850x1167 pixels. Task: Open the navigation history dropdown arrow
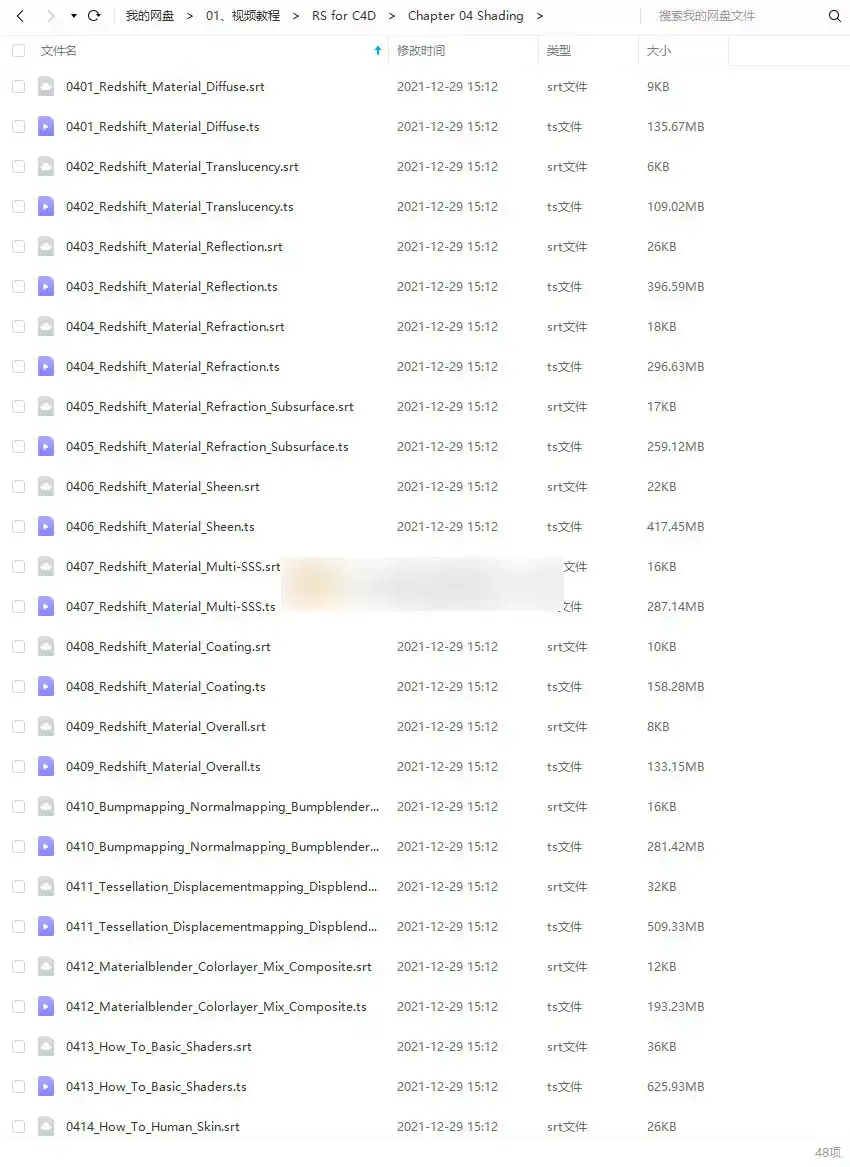click(x=73, y=16)
